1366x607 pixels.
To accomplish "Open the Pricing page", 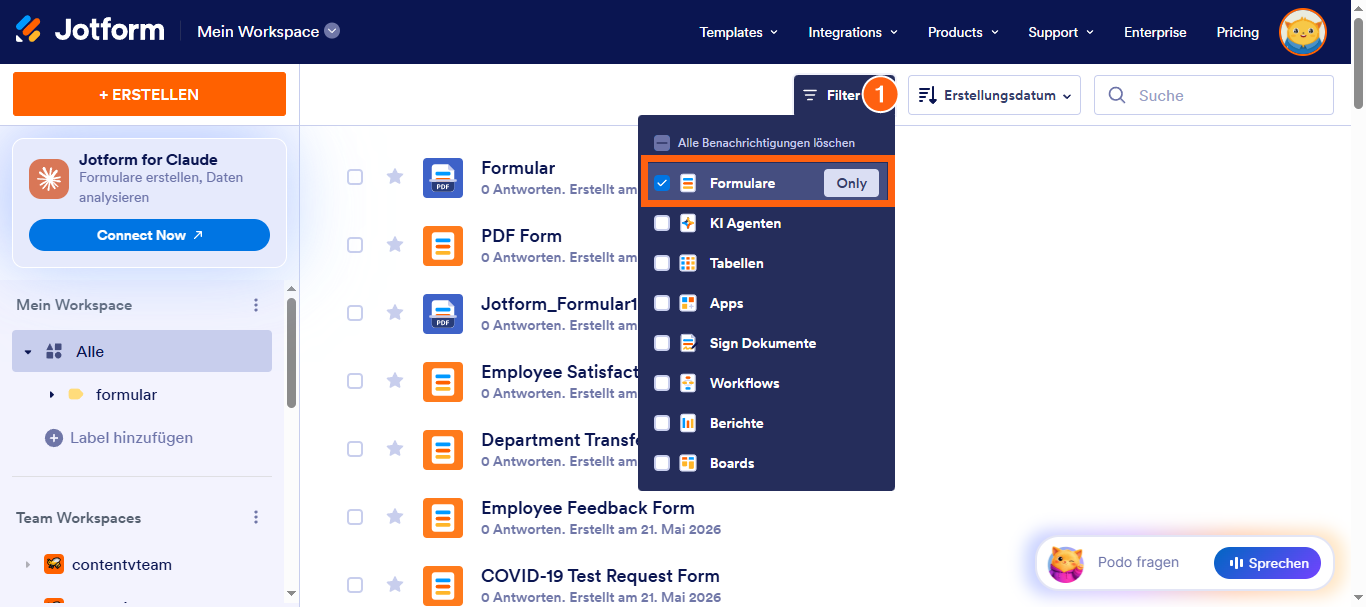I will [1238, 32].
